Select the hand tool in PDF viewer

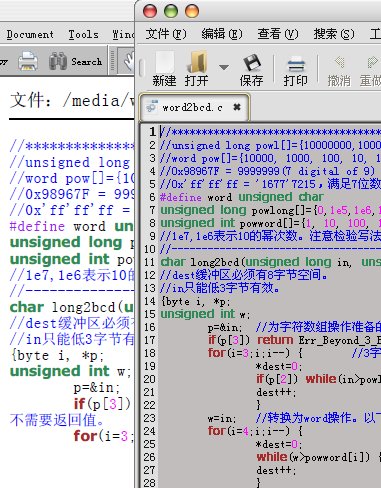pyautogui.click(x=129, y=61)
